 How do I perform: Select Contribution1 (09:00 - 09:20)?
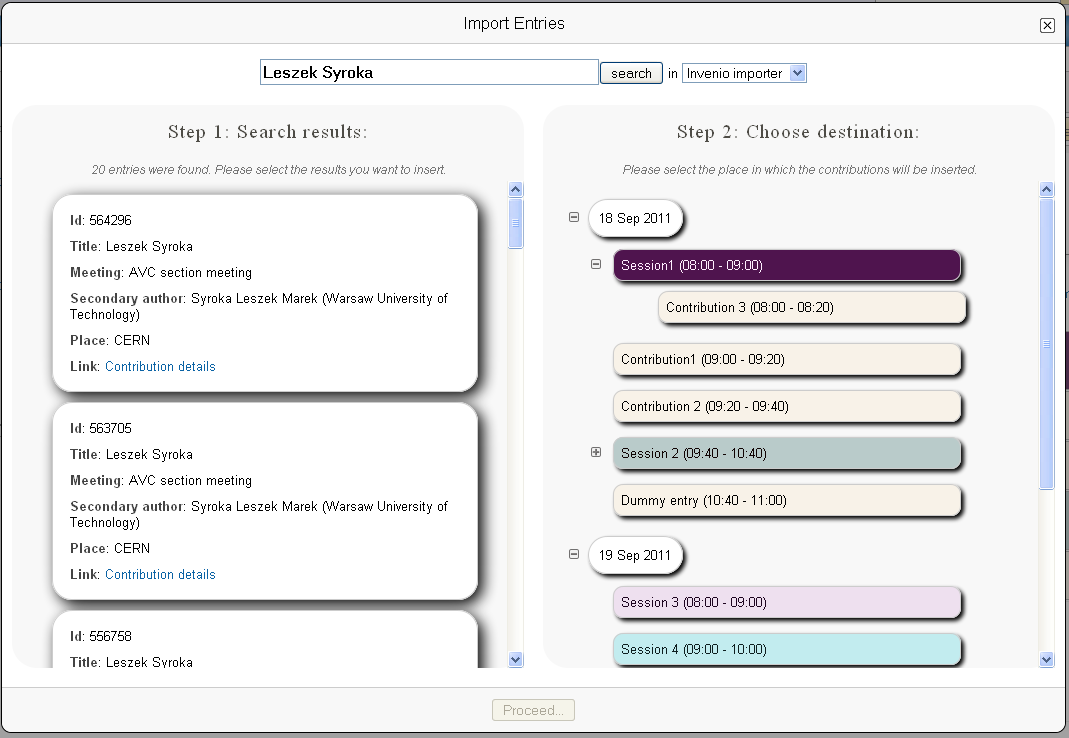787,359
